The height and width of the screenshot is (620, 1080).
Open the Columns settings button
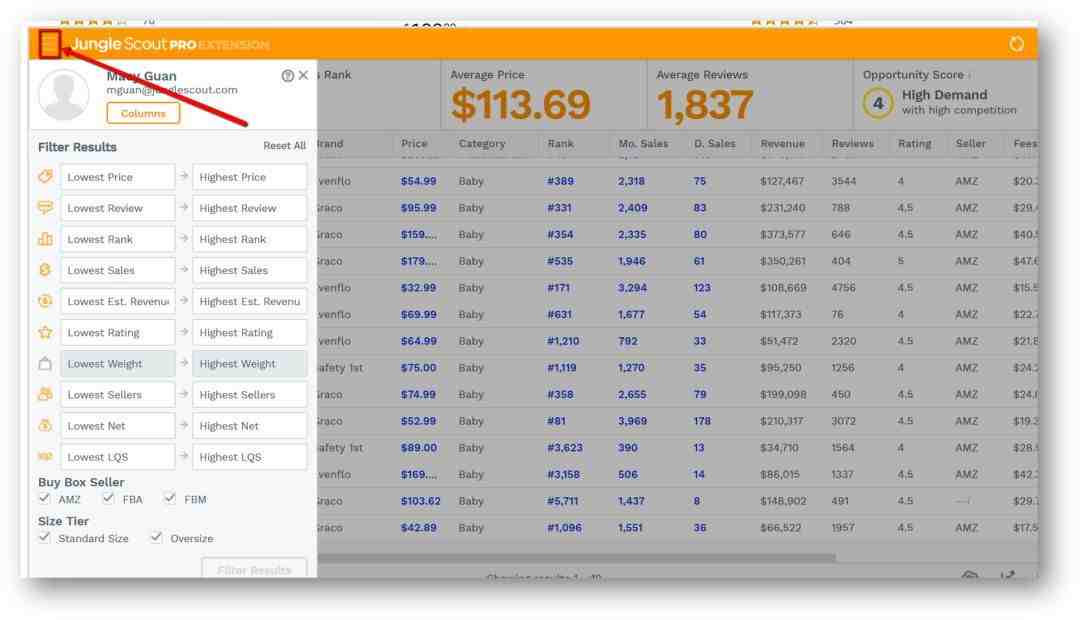coord(143,113)
